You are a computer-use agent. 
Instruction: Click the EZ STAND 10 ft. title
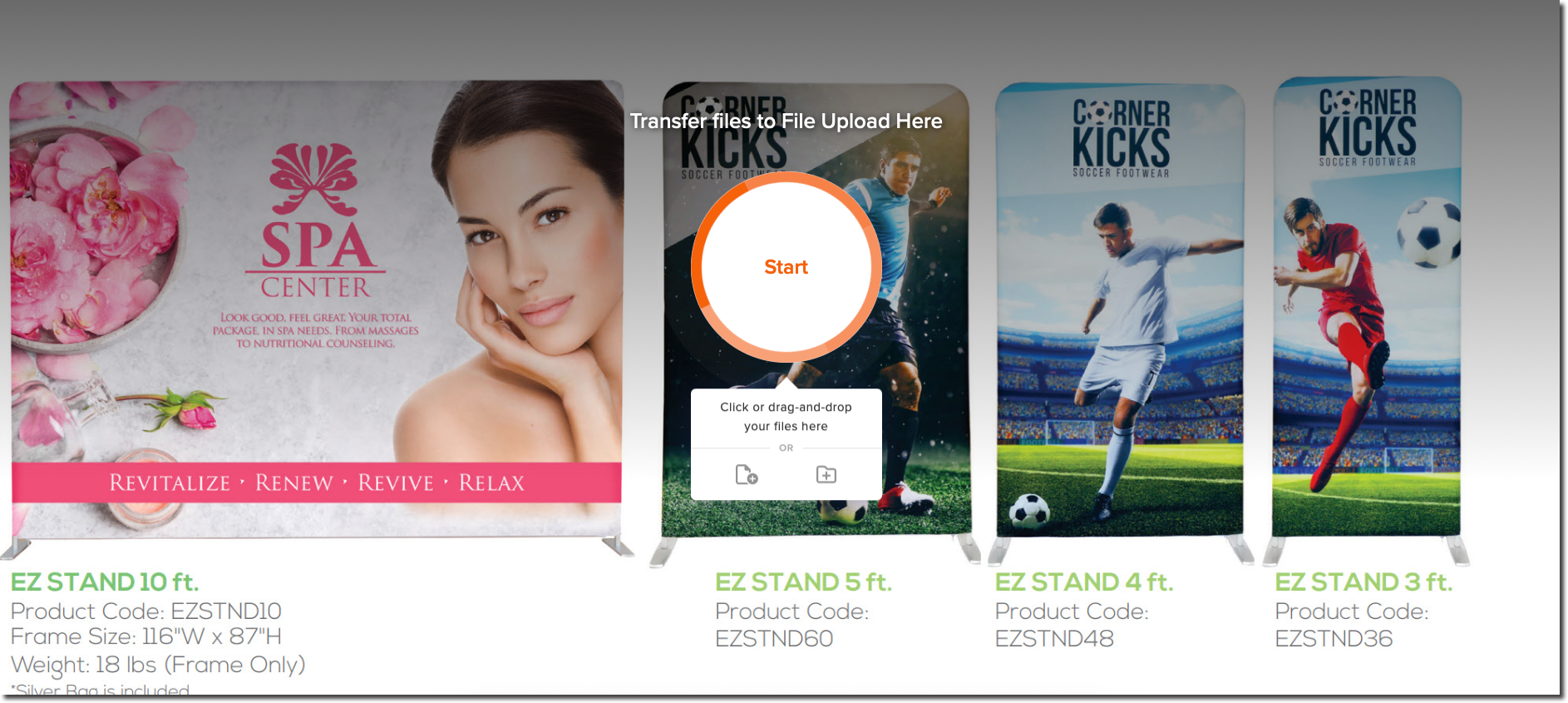(105, 582)
